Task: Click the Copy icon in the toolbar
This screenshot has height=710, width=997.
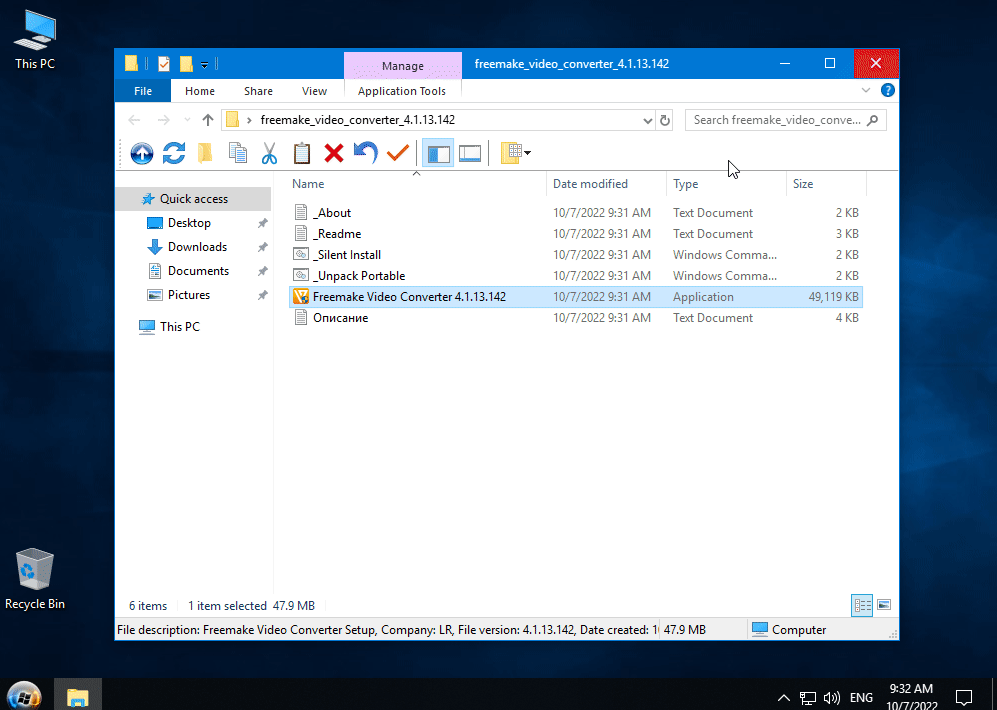Action: click(238, 153)
